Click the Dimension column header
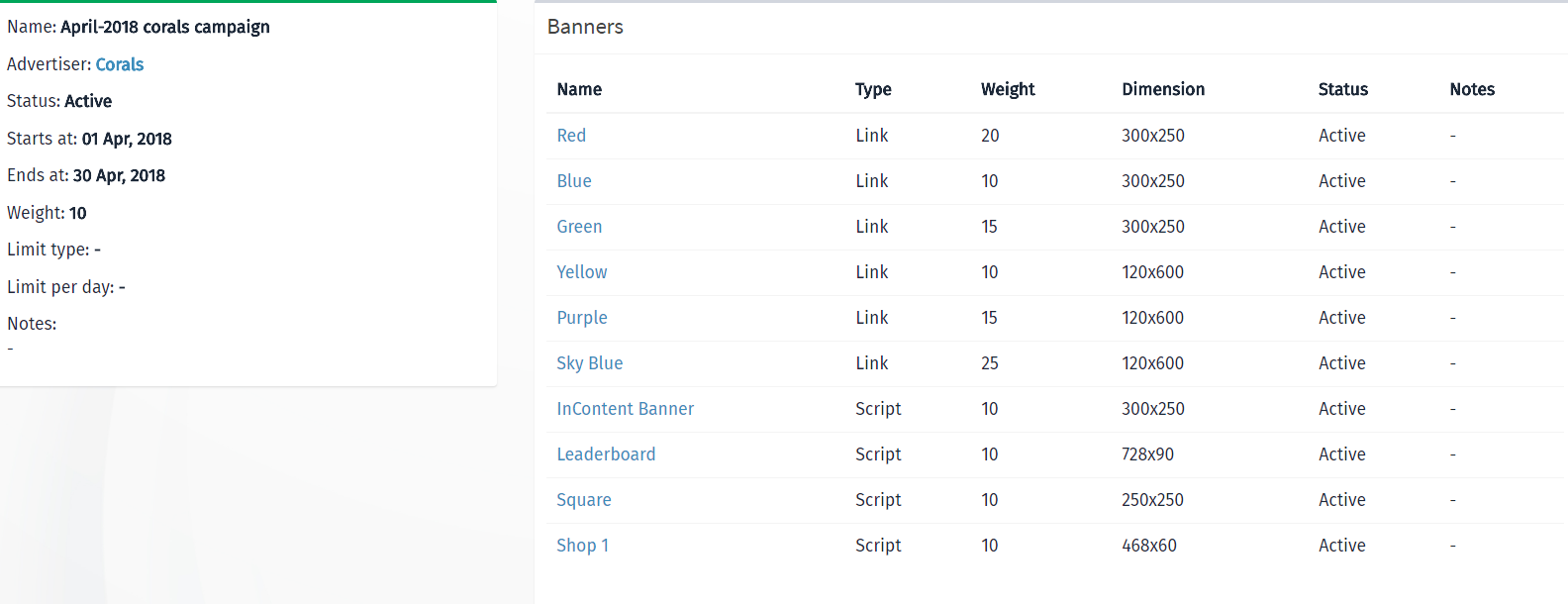The image size is (1568, 604). [1163, 89]
